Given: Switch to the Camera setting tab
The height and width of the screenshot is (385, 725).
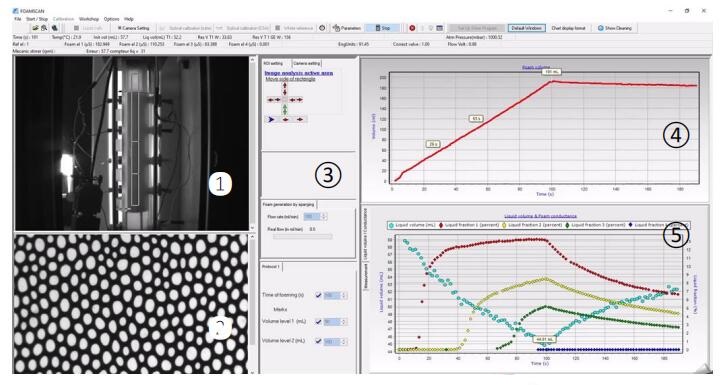Looking at the screenshot, I should [307, 63].
